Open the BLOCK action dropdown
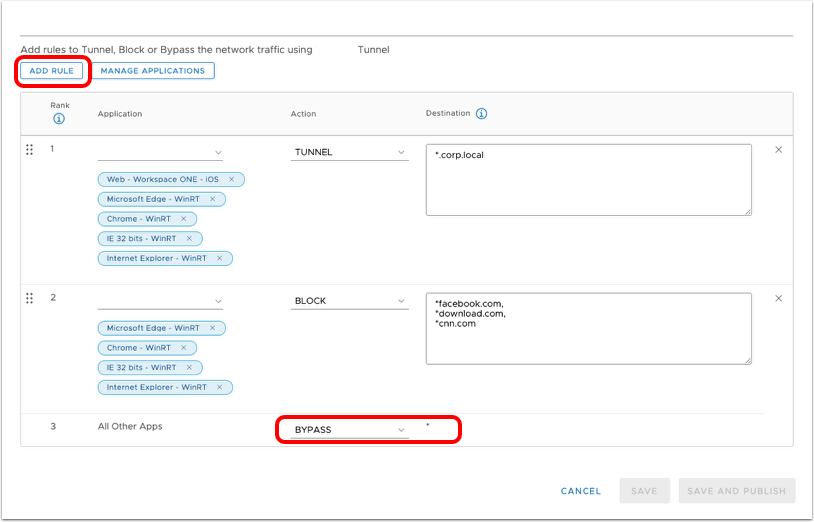Viewport: 814px width, 522px height. click(x=349, y=301)
